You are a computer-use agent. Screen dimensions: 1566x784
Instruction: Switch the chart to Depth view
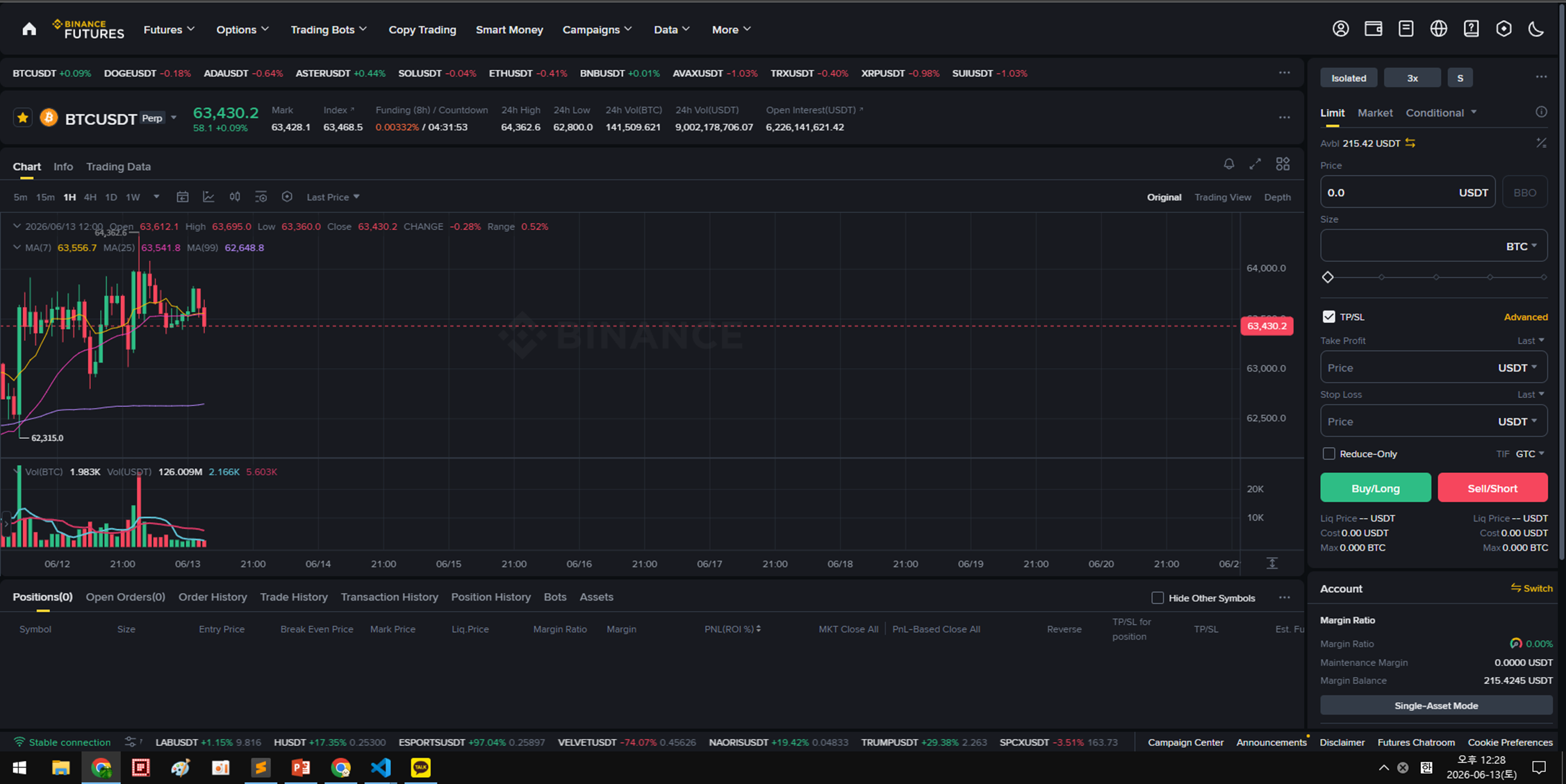tap(1277, 197)
